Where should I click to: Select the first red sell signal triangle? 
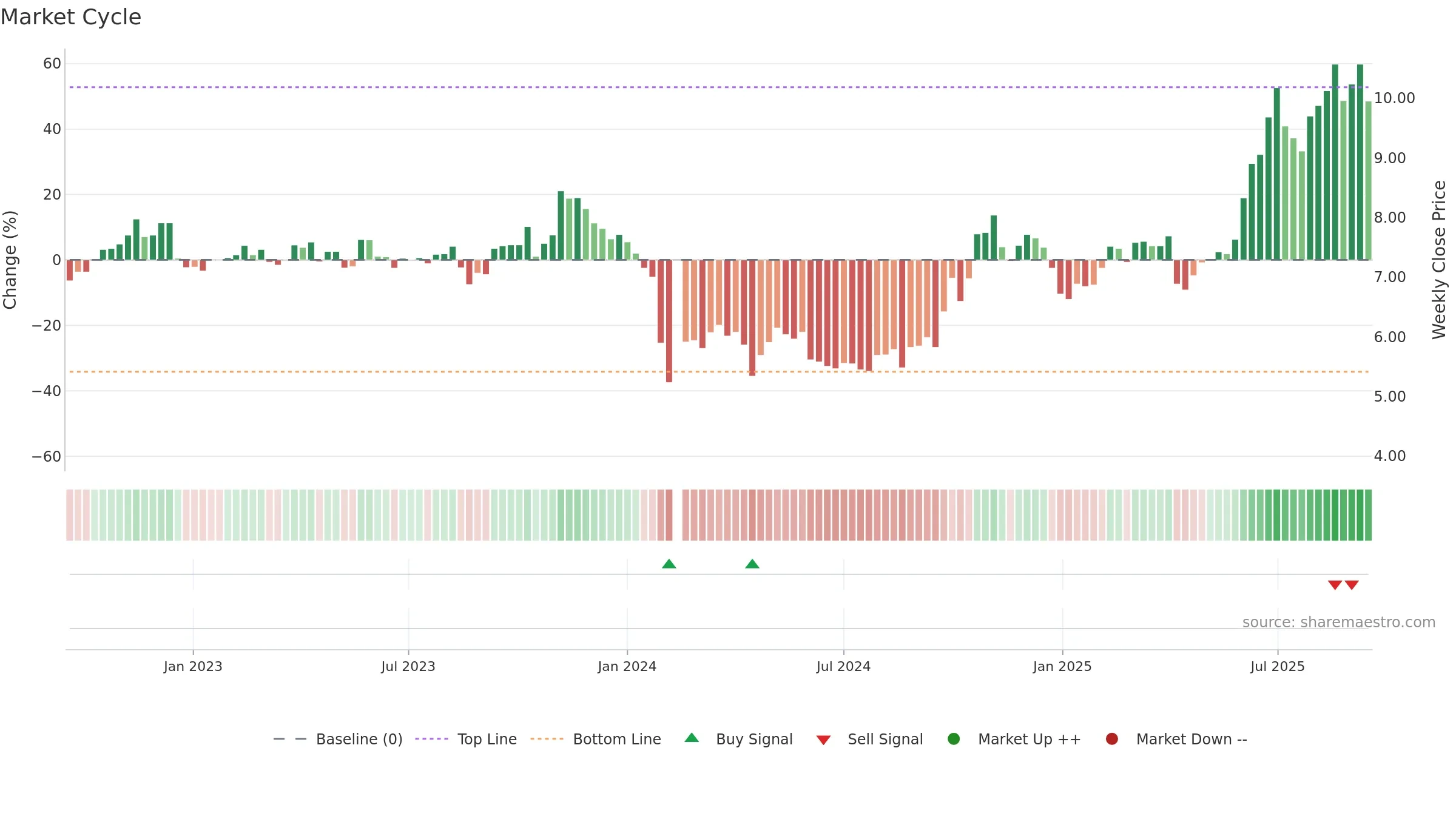pos(1335,585)
